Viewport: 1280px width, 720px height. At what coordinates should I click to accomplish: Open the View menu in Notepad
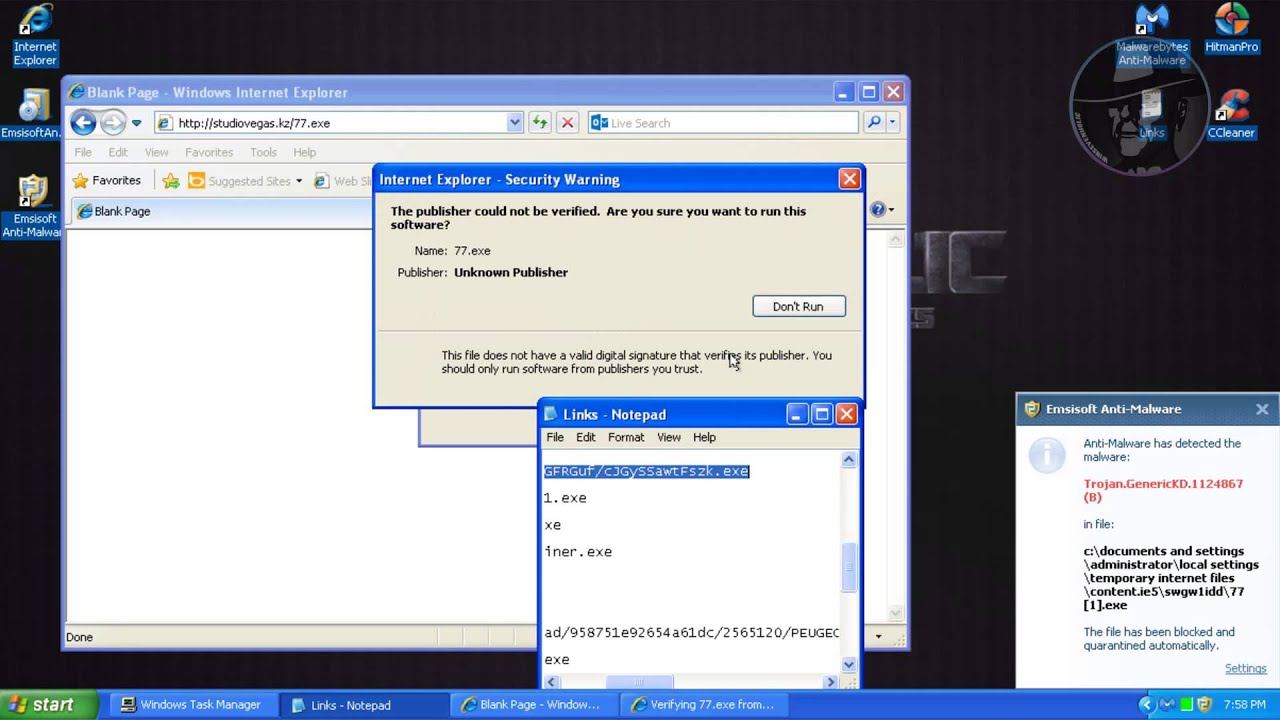(669, 437)
